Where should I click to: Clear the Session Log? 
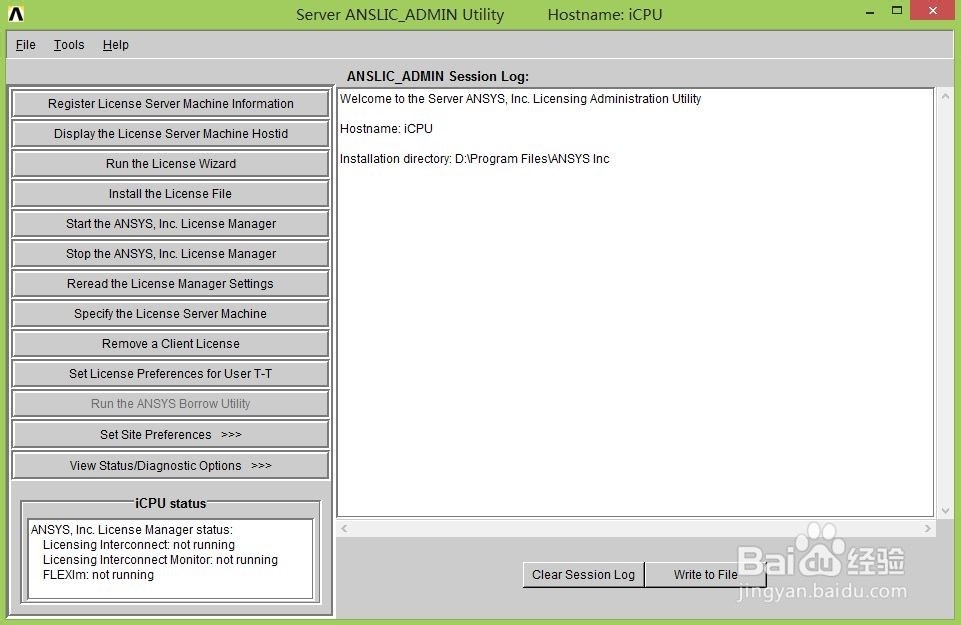[x=583, y=574]
